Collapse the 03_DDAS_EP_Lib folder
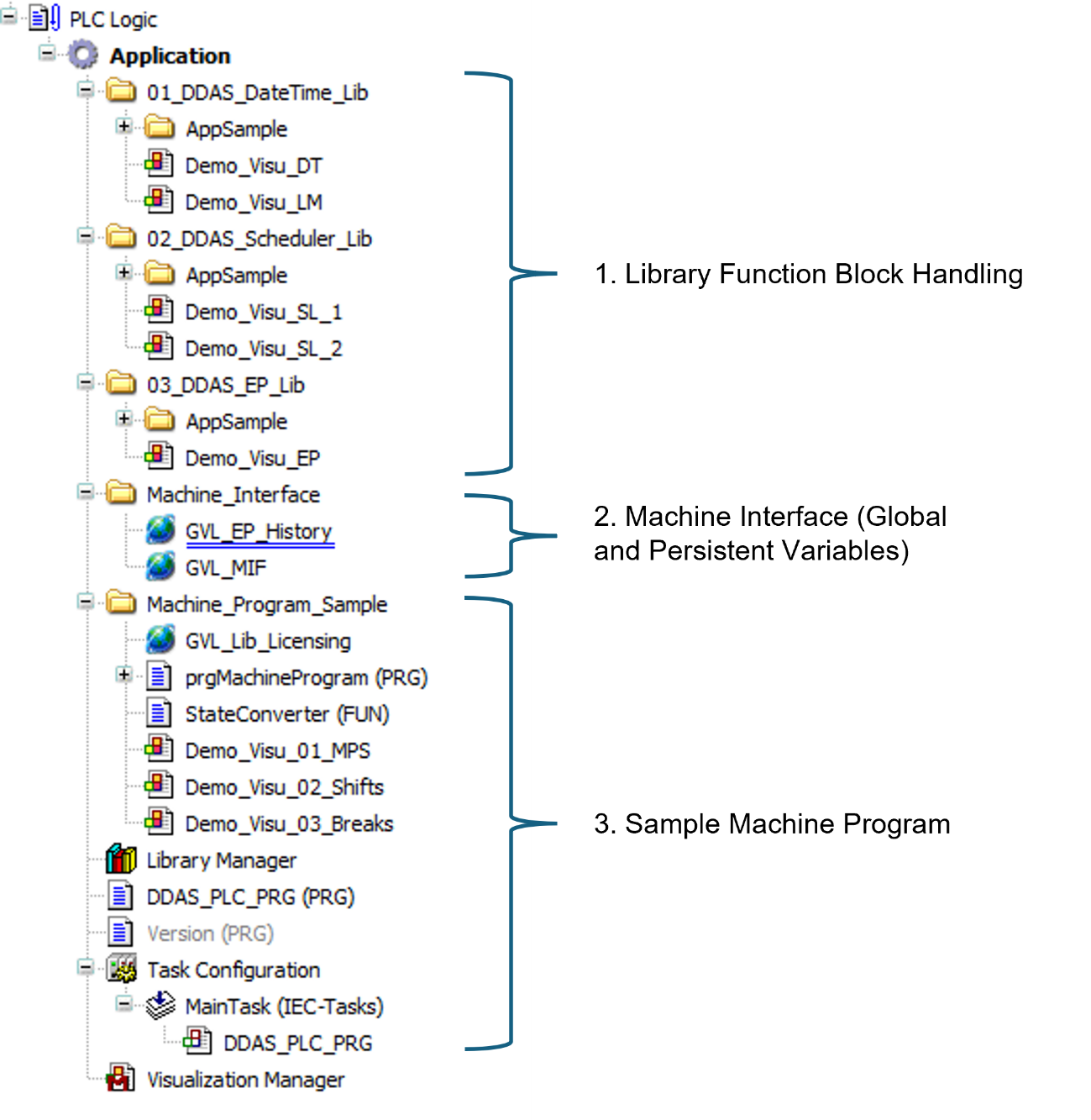 [x=86, y=382]
